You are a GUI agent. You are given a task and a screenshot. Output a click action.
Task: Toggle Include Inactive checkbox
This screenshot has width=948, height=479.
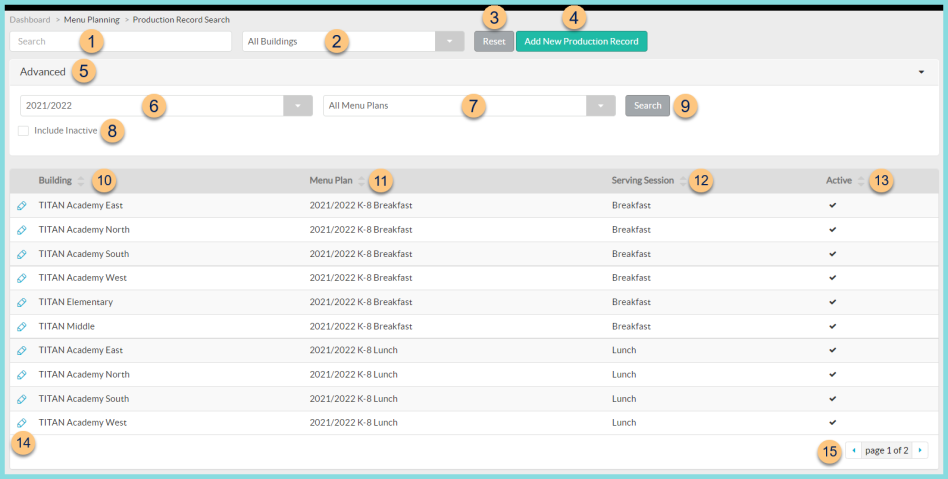24,131
